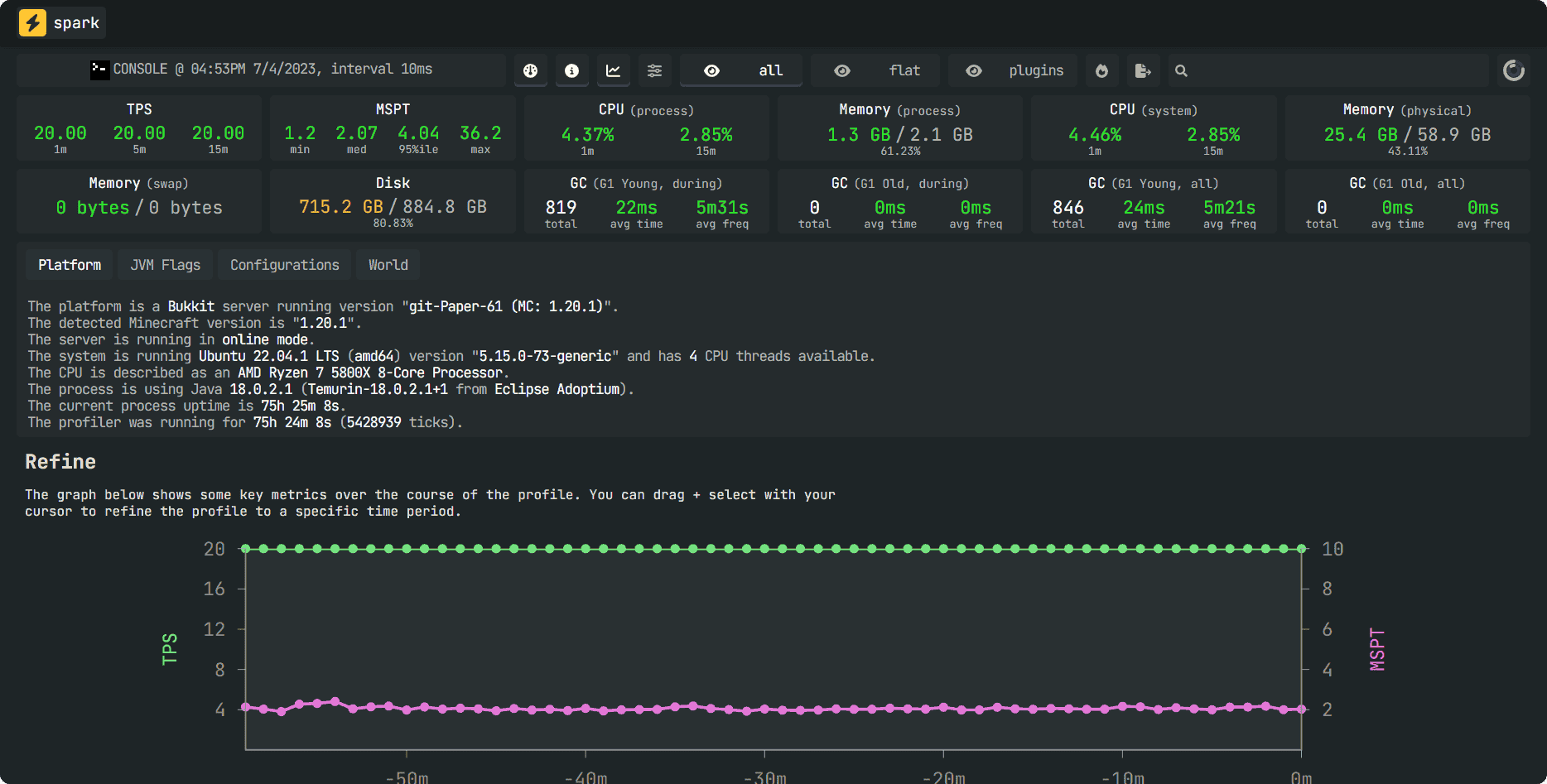Screen dimensions: 1547x784
Task: Click the flame graph icon
Action: [x=1101, y=71]
